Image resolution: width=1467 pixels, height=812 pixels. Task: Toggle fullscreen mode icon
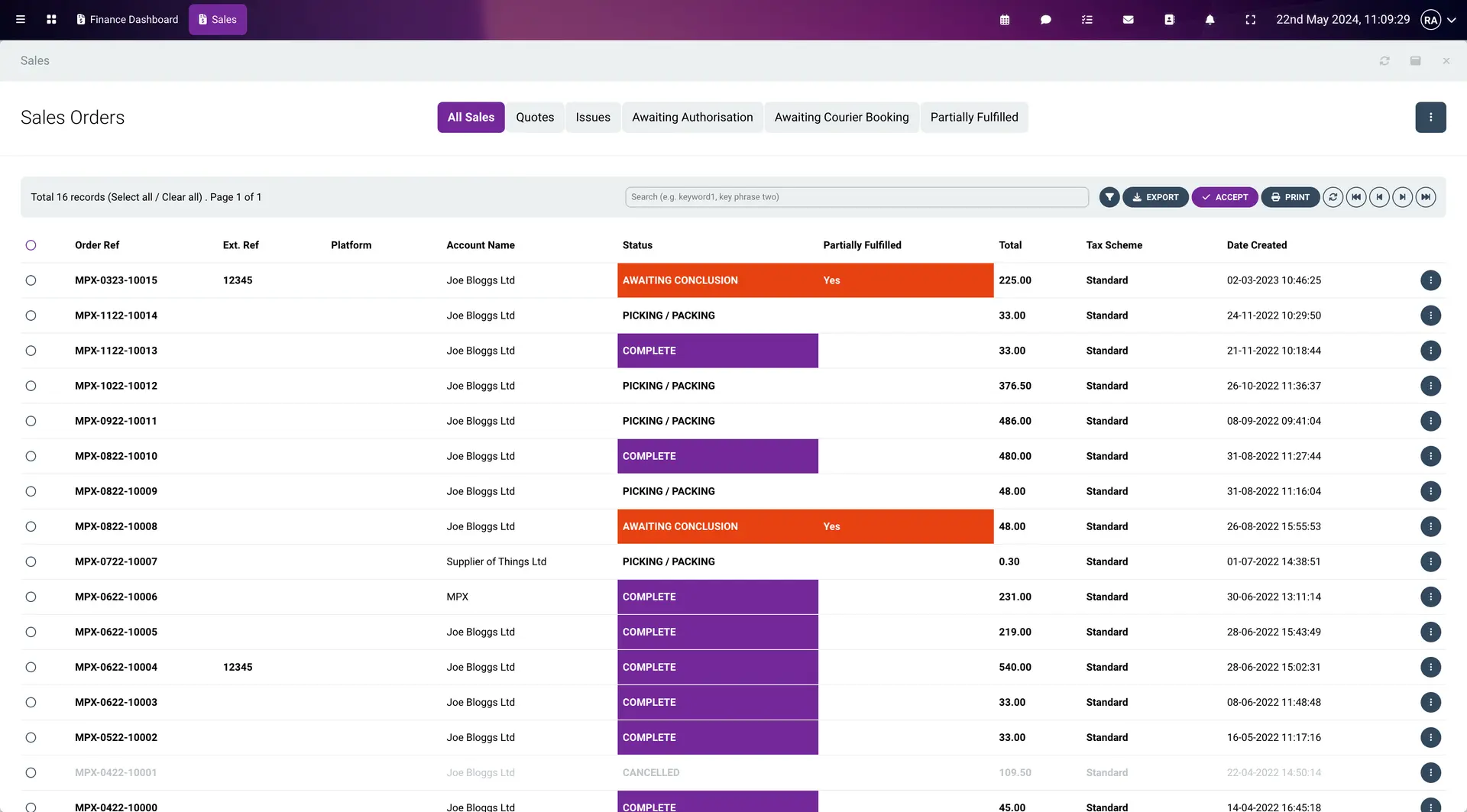(x=1250, y=20)
